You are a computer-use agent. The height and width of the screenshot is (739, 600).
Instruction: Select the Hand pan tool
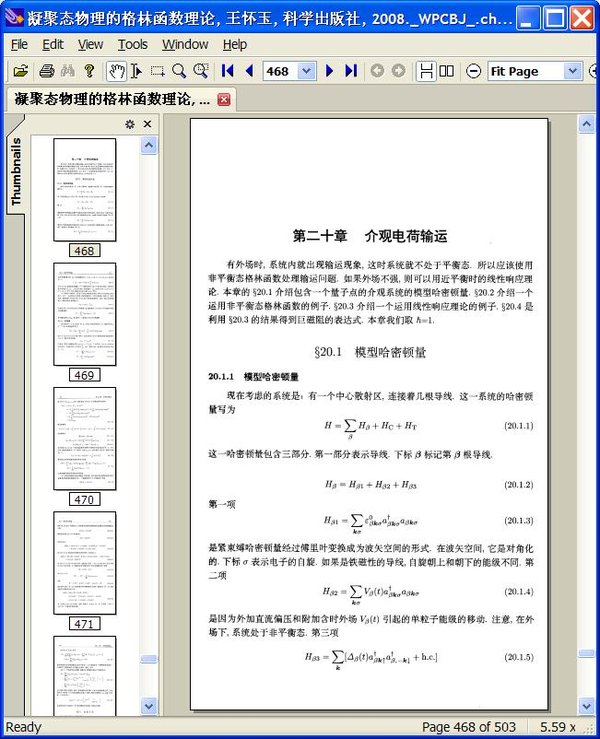tap(116, 71)
